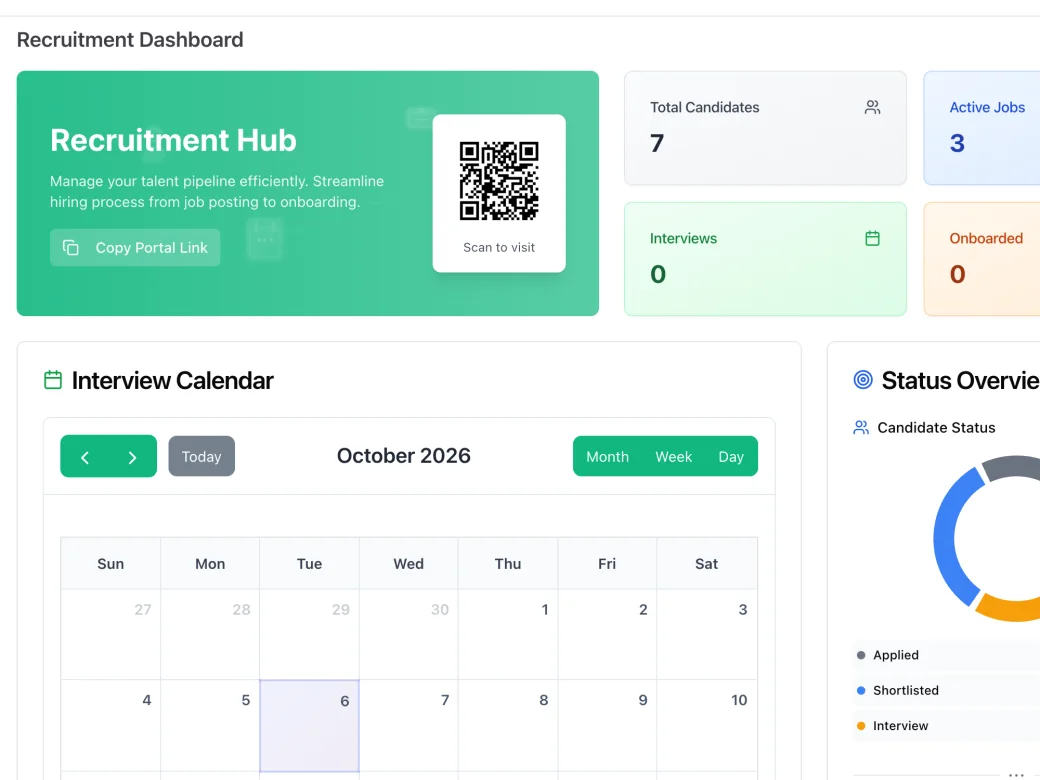
Task: Click the copy icon beside Copy Portal Link
Action: click(71, 247)
